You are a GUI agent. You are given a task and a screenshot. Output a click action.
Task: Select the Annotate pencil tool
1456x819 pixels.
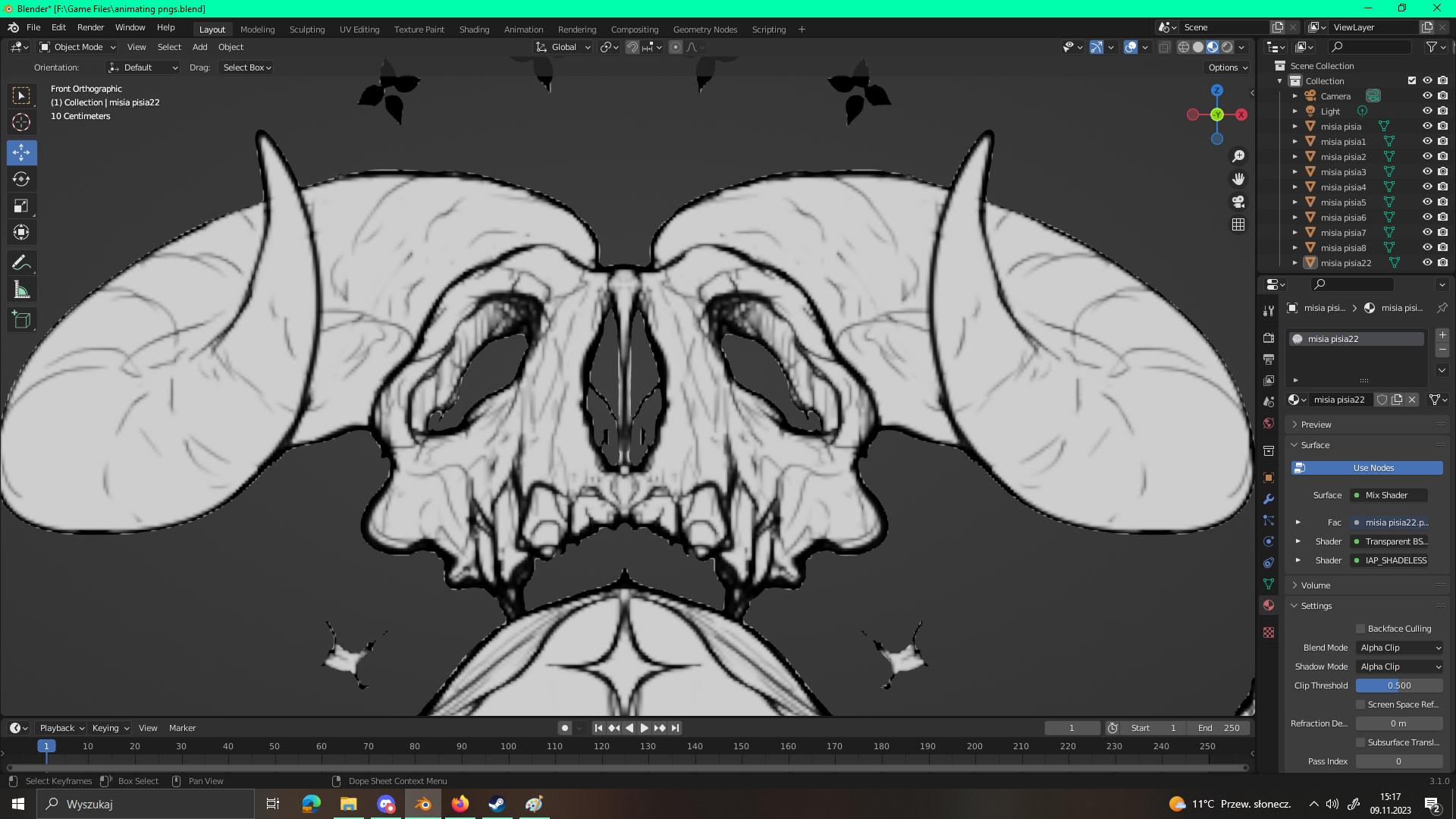click(x=21, y=263)
